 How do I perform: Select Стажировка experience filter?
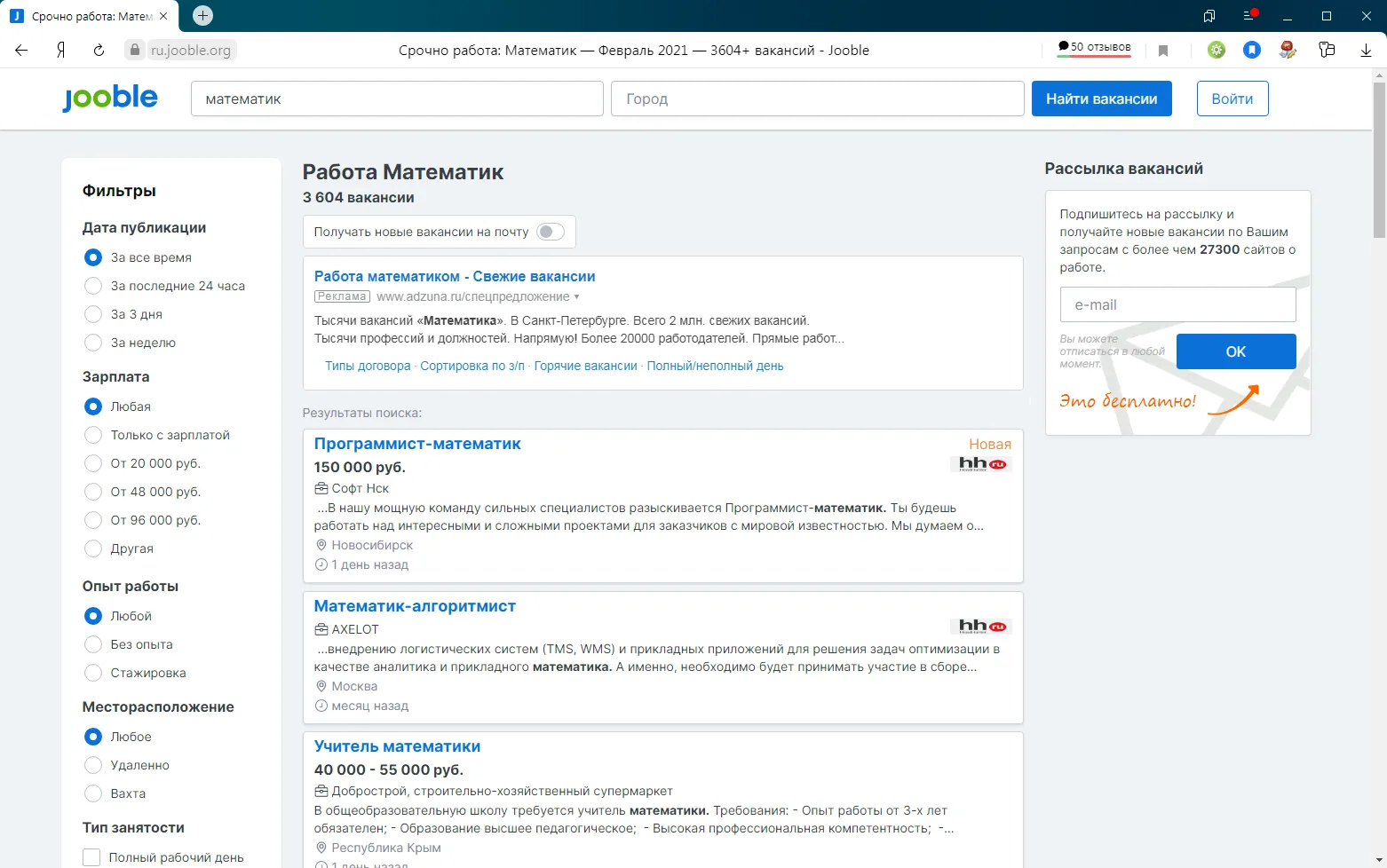click(x=93, y=673)
